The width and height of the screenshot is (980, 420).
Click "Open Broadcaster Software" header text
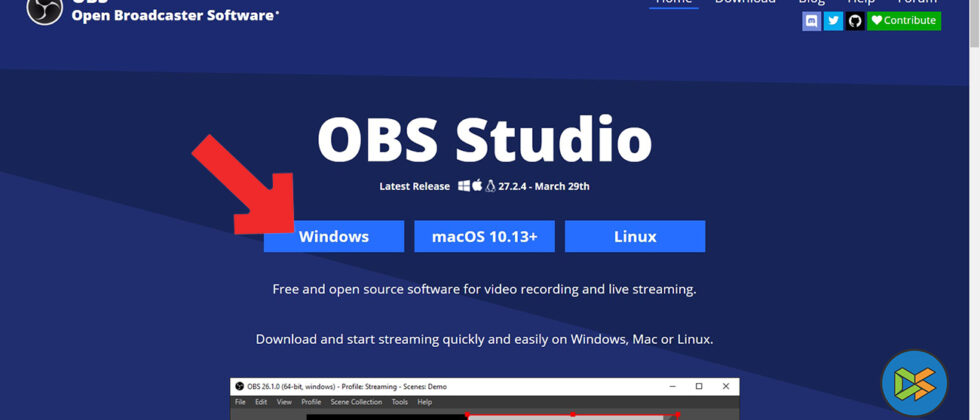(175, 16)
